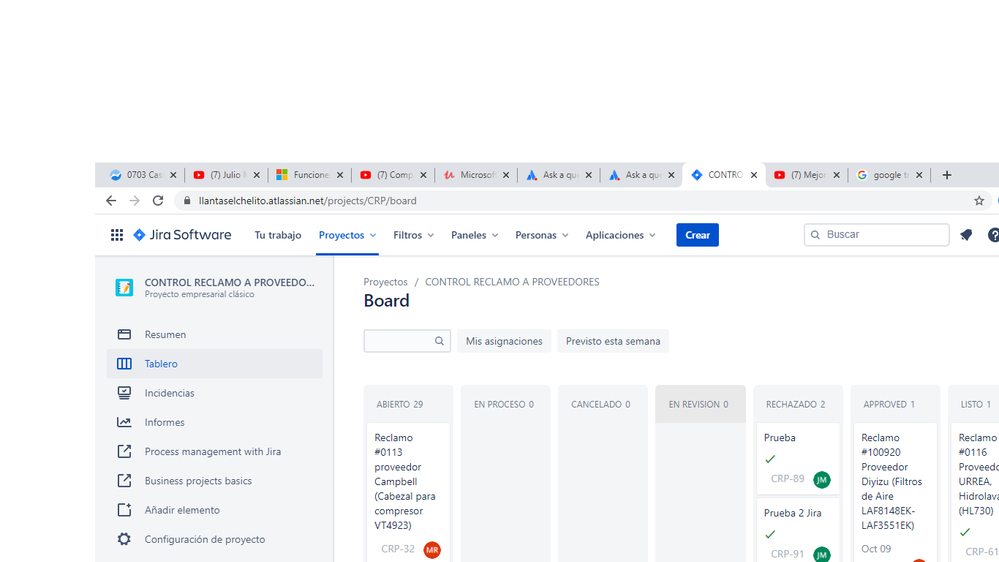
Task: Switch to the (7) Comp YouTube tab
Action: coord(392,175)
